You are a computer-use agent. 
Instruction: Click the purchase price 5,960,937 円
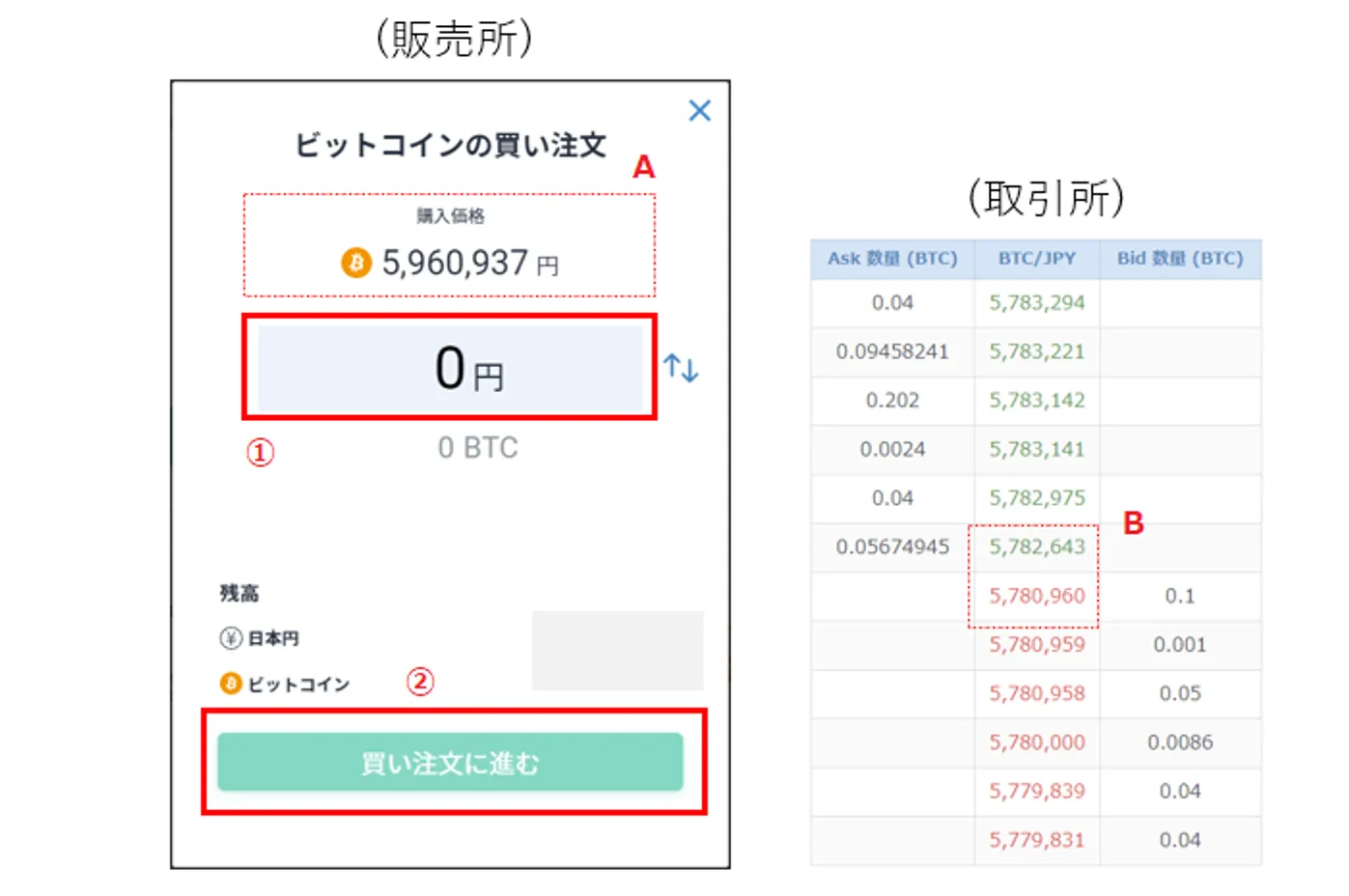pyautogui.click(x=470, y=263)
